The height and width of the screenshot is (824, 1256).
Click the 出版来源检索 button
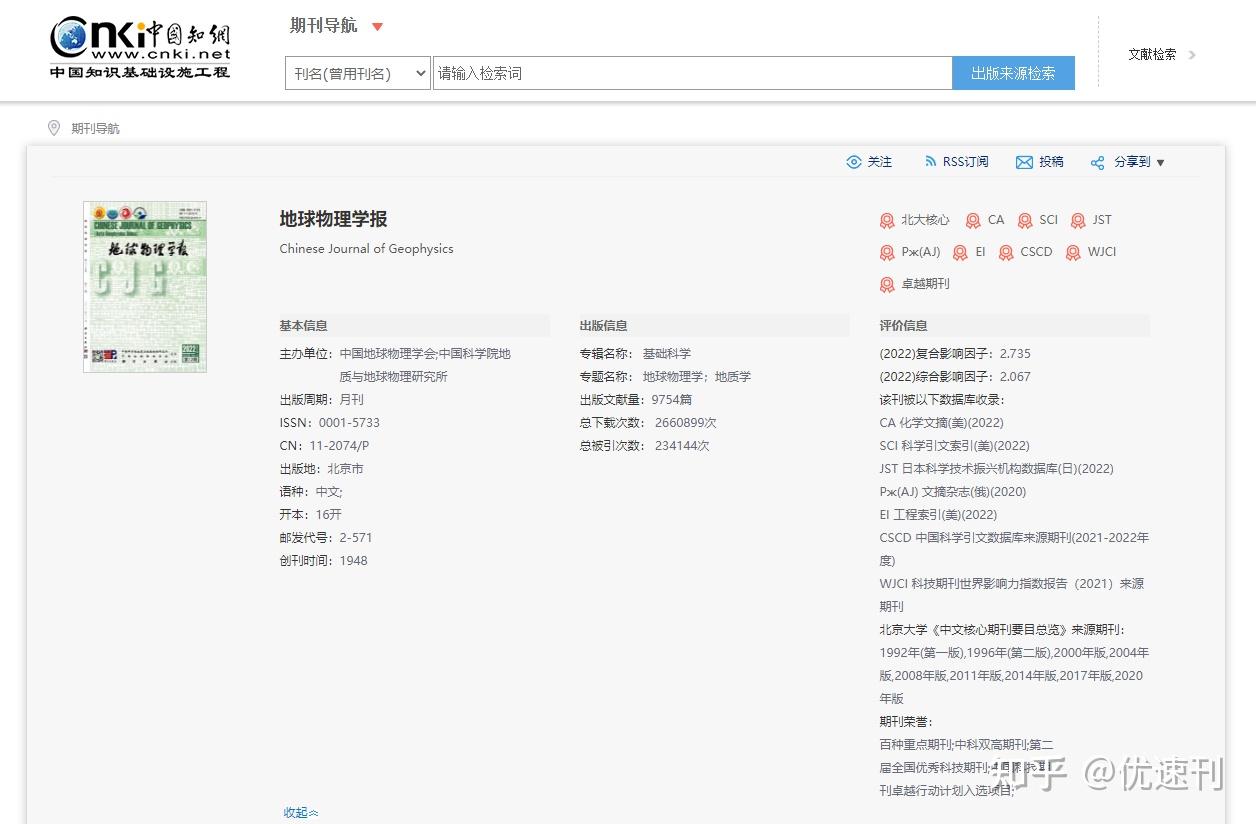click(x=1013, y=73)
